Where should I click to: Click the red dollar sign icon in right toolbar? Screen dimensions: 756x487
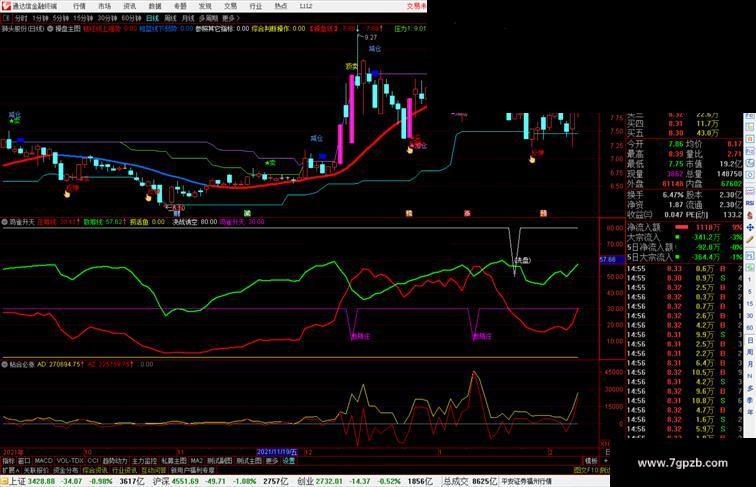750,216
